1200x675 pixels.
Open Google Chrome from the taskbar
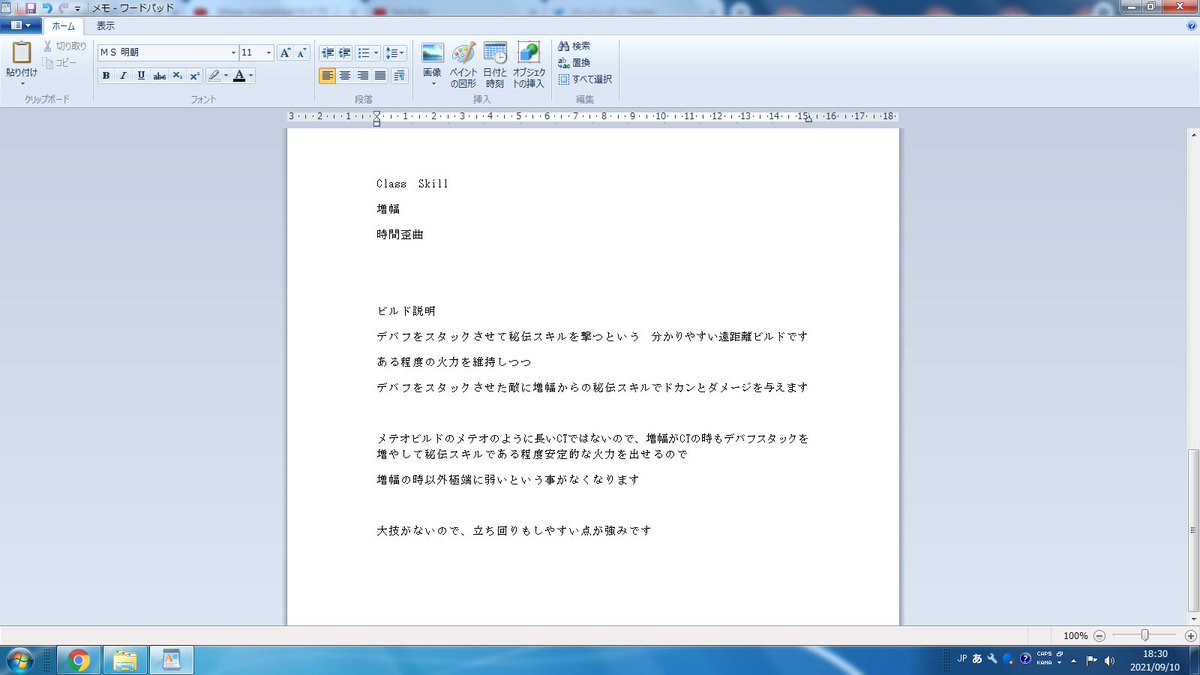coord(78,660)
